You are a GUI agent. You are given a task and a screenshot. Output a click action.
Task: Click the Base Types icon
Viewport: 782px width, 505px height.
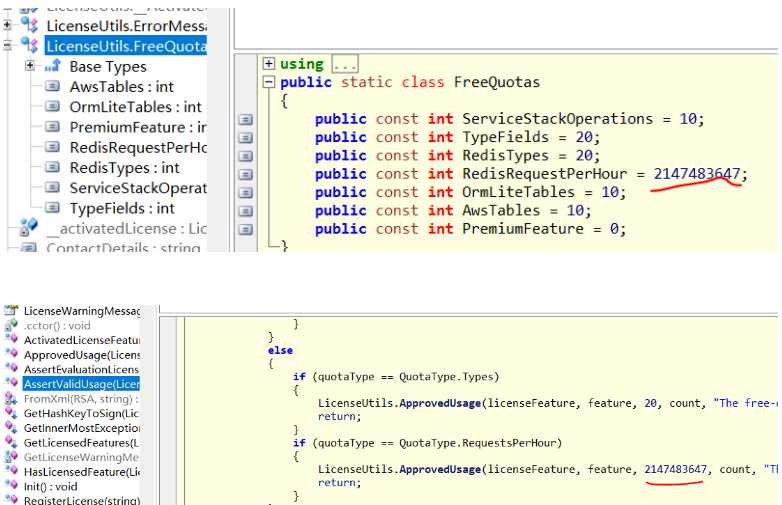coord(53,66)
